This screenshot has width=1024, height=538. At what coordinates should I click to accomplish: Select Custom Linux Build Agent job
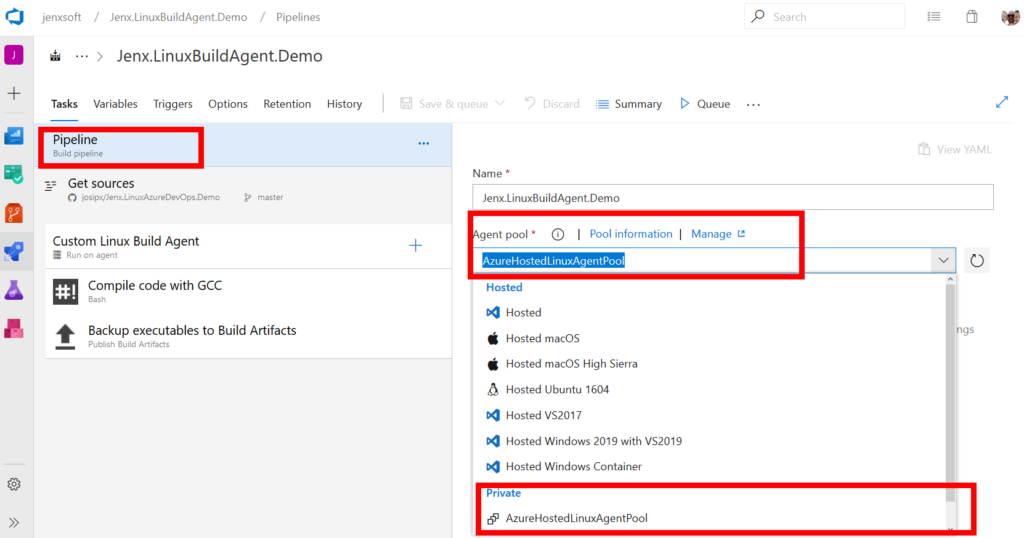[x=249, y=247]
